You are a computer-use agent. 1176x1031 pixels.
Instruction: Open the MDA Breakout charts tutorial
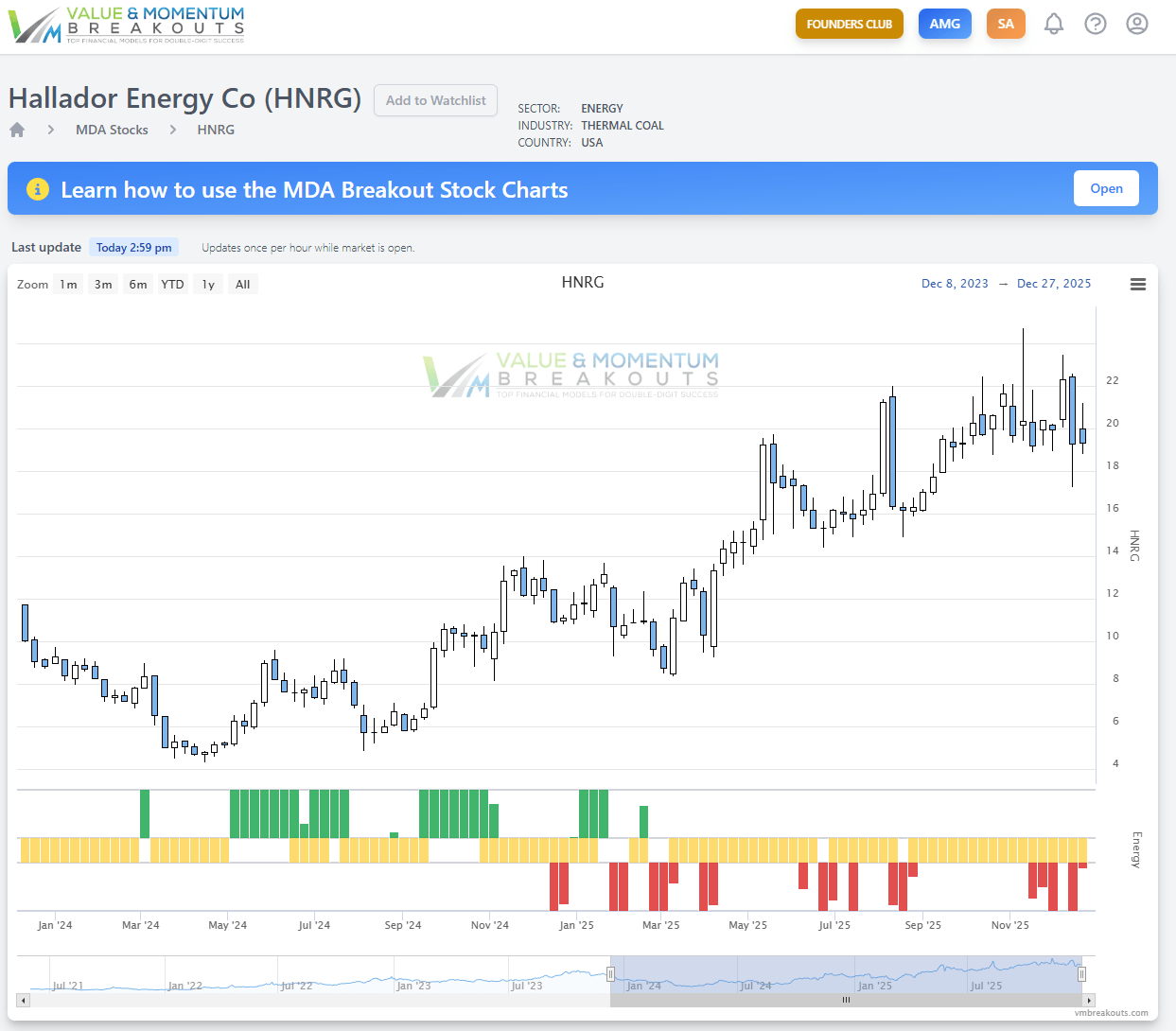coord(1106,188)
